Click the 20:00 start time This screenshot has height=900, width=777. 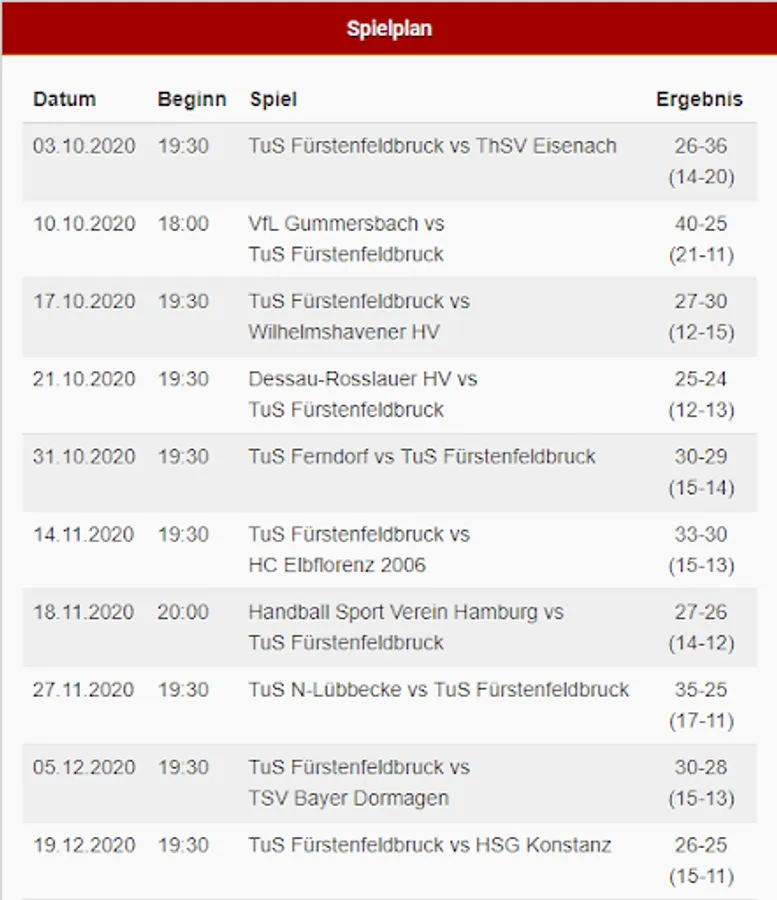[x=183, y=612]
